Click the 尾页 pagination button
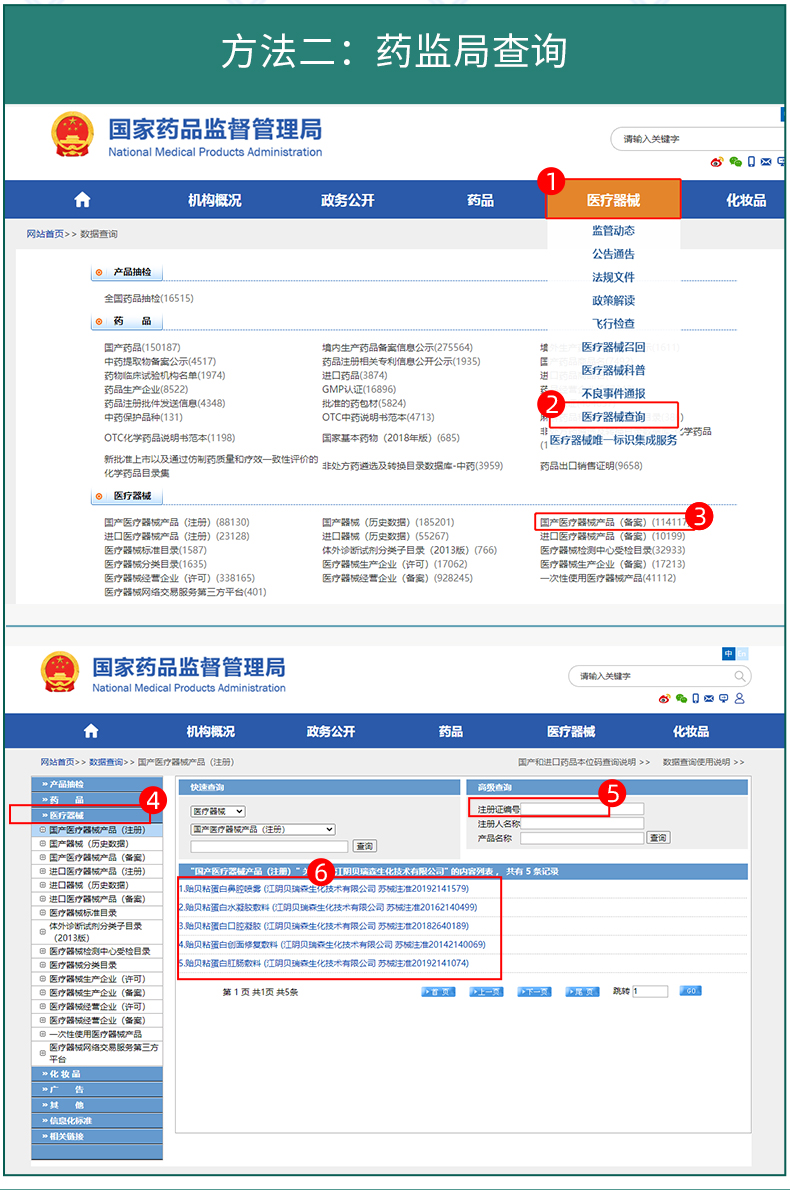 coord(583,991)
